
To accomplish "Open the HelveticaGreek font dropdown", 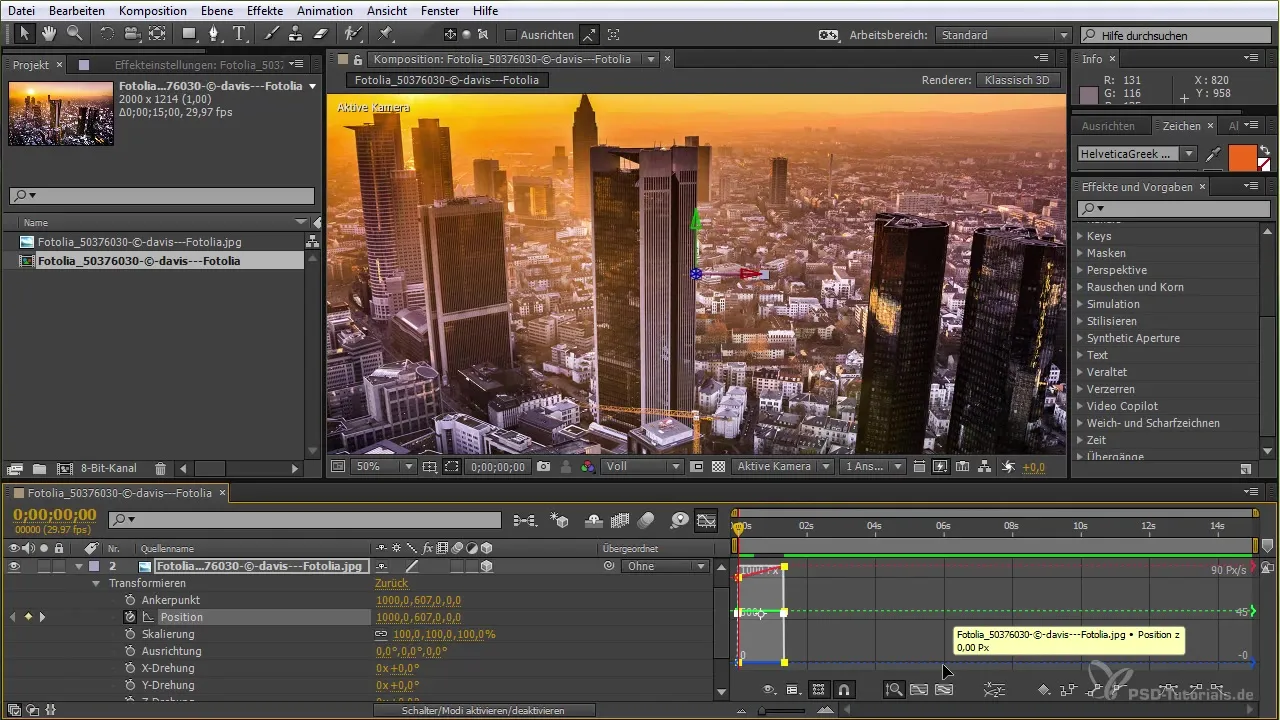I will click(x=1136, y=154).
